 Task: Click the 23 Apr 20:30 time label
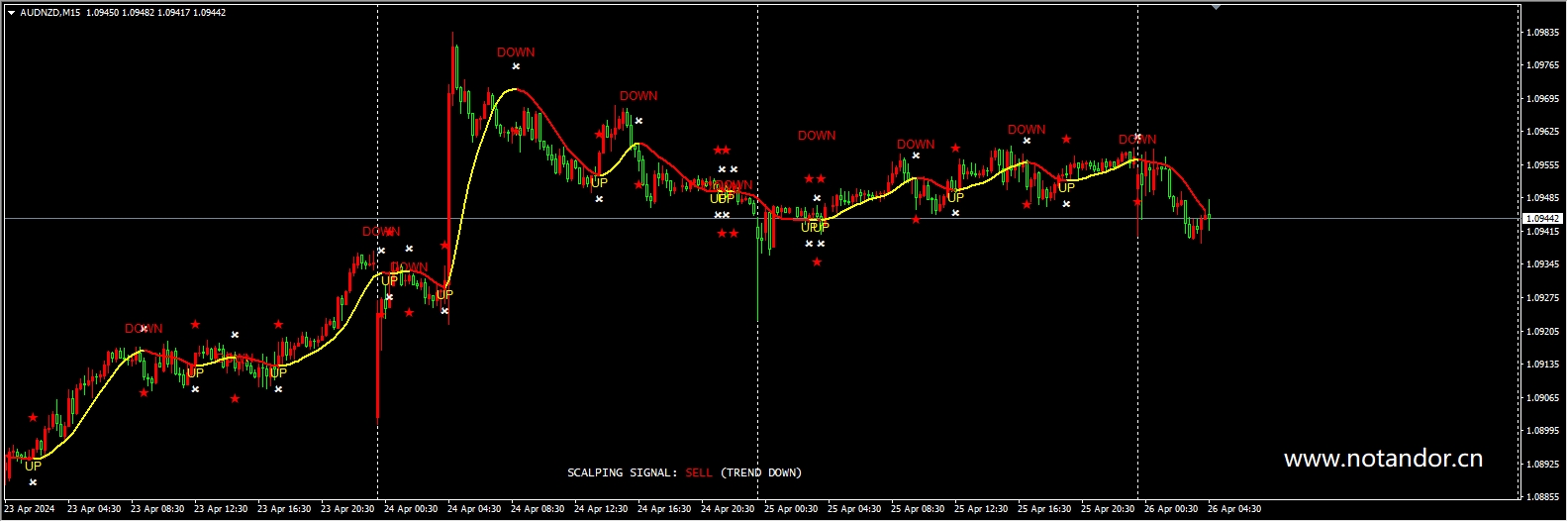tap(347, 509)
